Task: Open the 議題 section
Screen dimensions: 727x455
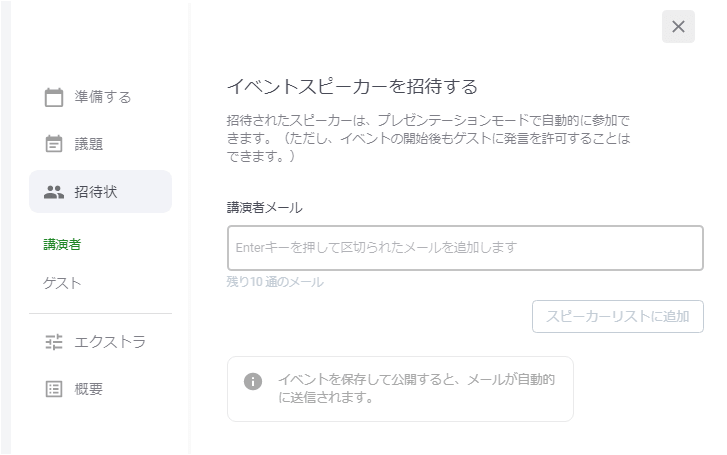Action: pyautogui.click(x=100, y=144)
